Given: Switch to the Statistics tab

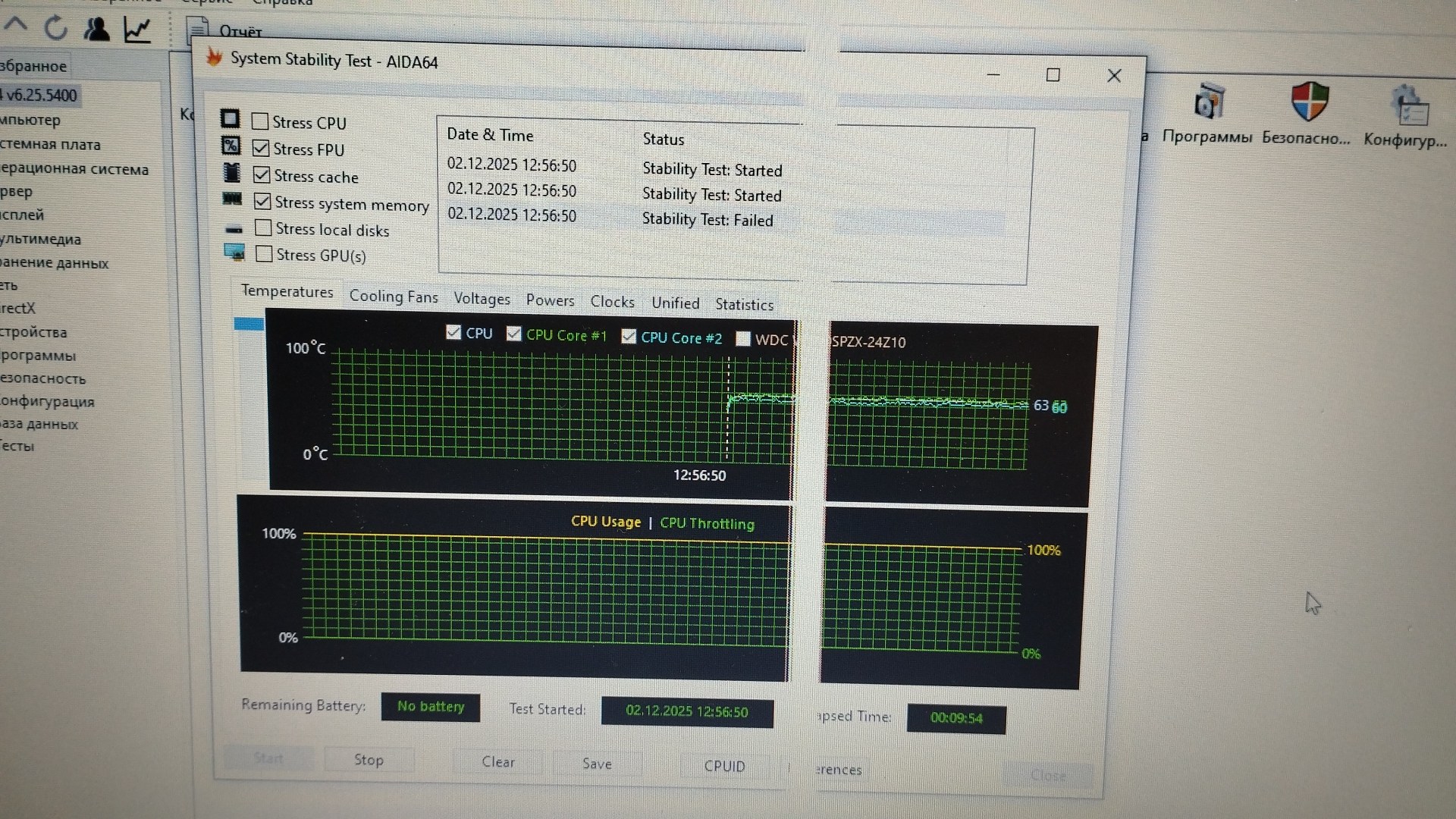Looking at the screenshot, I should click(744, 304).
